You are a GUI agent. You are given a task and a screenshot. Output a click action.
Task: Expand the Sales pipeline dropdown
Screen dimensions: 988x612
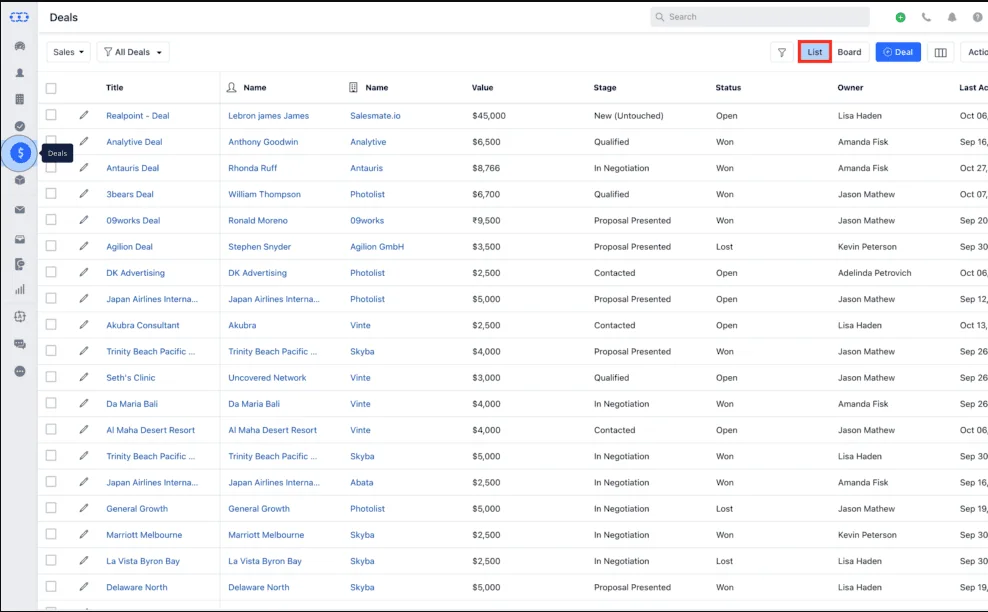point(68,52)
